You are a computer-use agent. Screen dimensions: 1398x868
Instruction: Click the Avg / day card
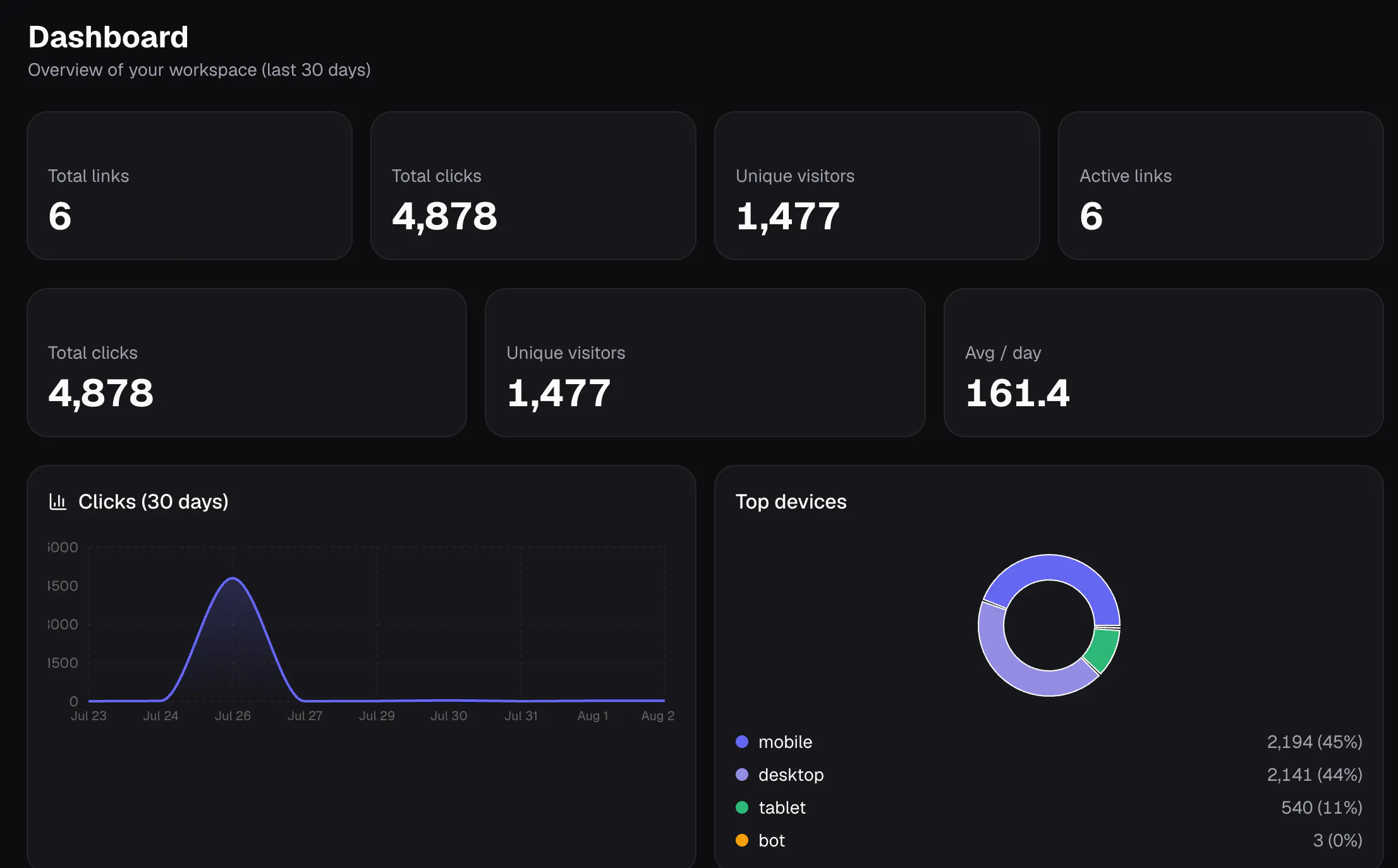tap(1164, 363)
